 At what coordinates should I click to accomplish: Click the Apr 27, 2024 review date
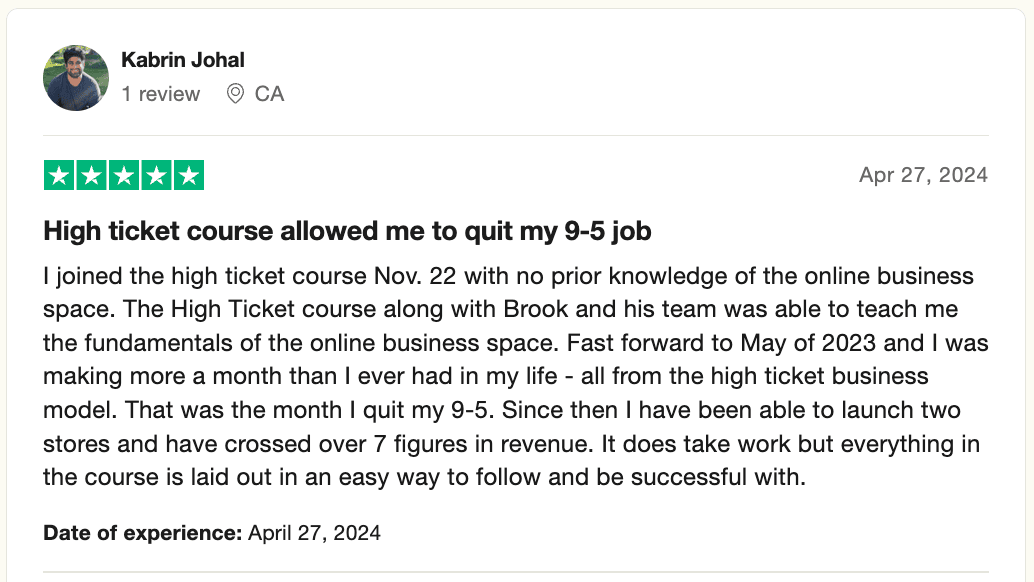pos(923,175)
